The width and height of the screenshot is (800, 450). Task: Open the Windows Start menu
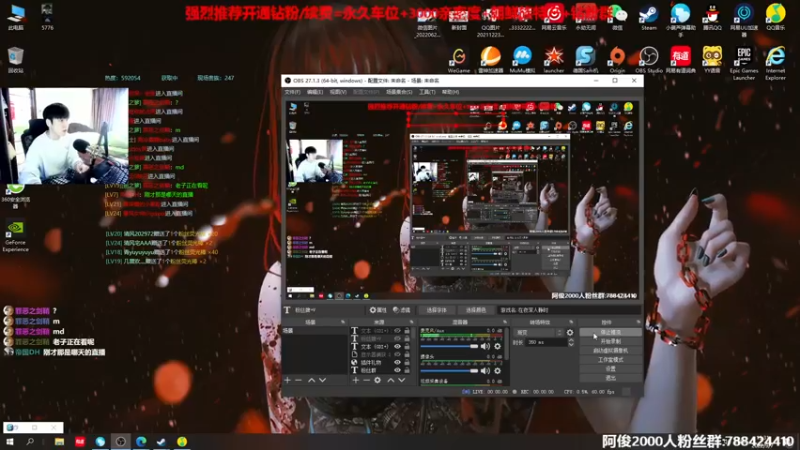[x=10, y=442]
